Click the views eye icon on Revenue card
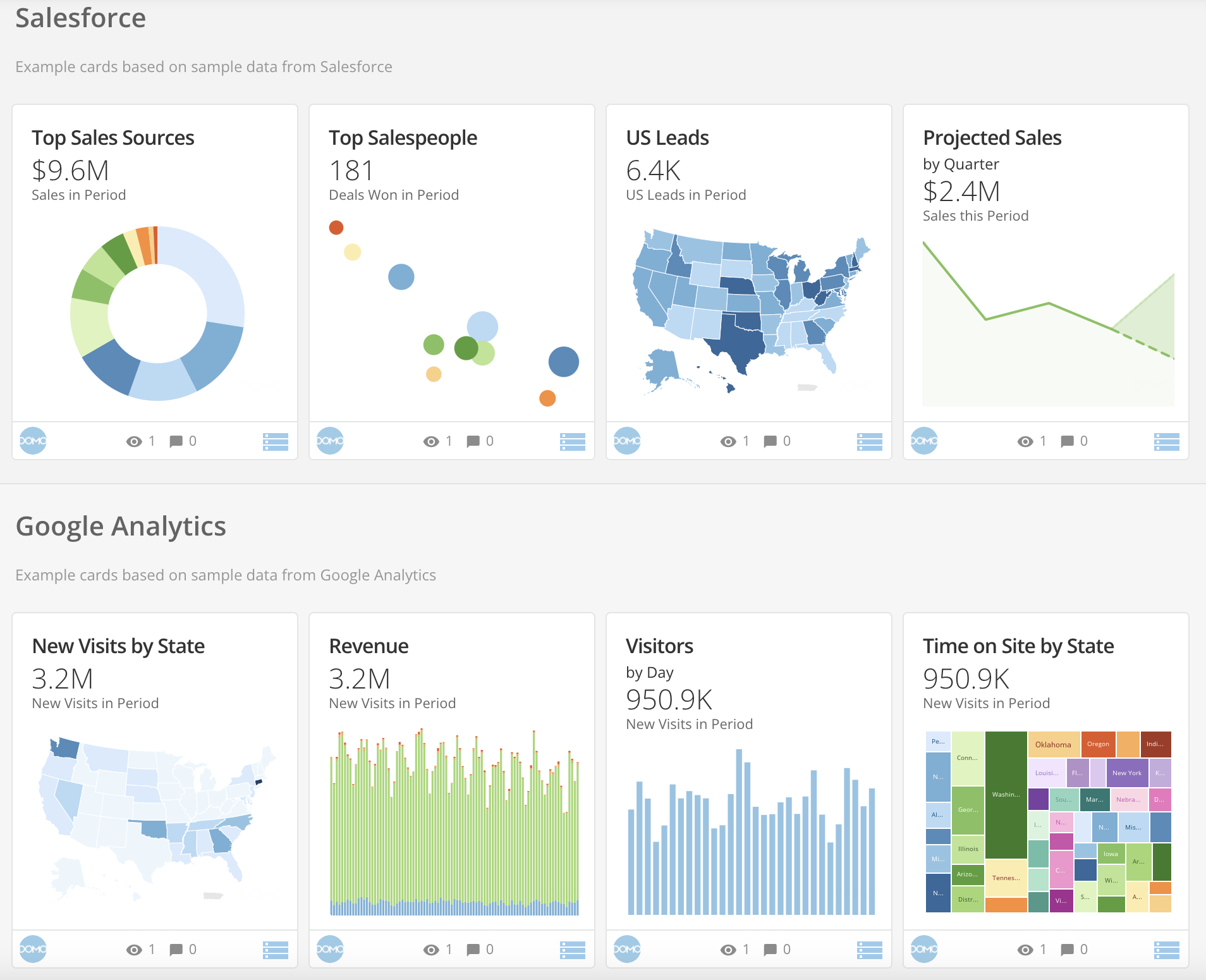The width and height of the screenshot is (1206, 980). pyautogui.click(x=431, y=950)
